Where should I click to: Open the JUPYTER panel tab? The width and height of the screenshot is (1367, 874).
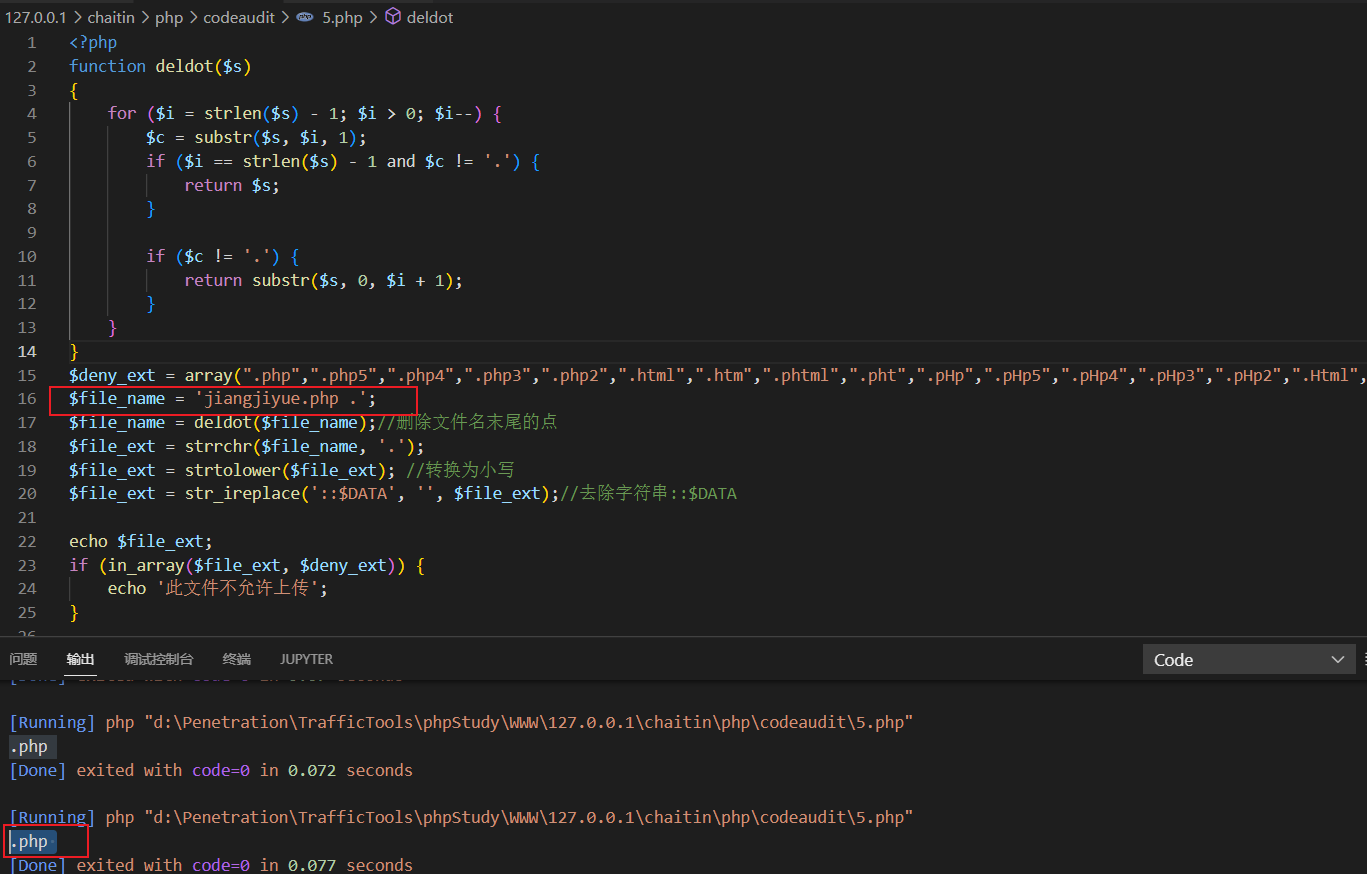[306, 659]
